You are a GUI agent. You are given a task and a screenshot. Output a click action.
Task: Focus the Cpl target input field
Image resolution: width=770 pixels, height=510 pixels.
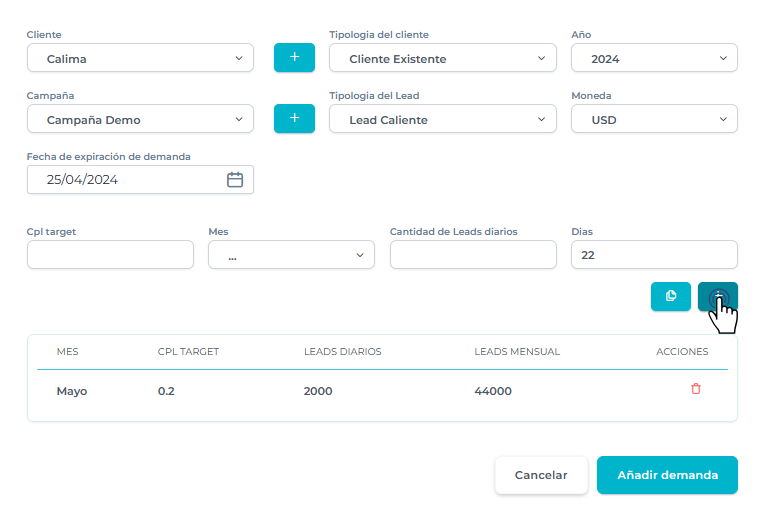click(110, 255)
